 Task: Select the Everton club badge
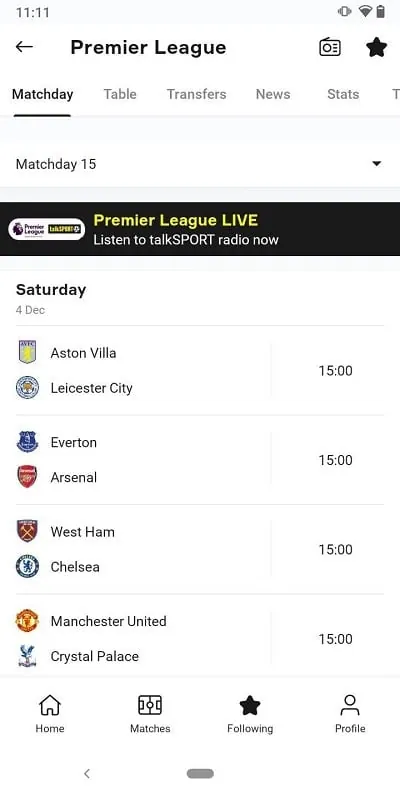click(28, 442)
